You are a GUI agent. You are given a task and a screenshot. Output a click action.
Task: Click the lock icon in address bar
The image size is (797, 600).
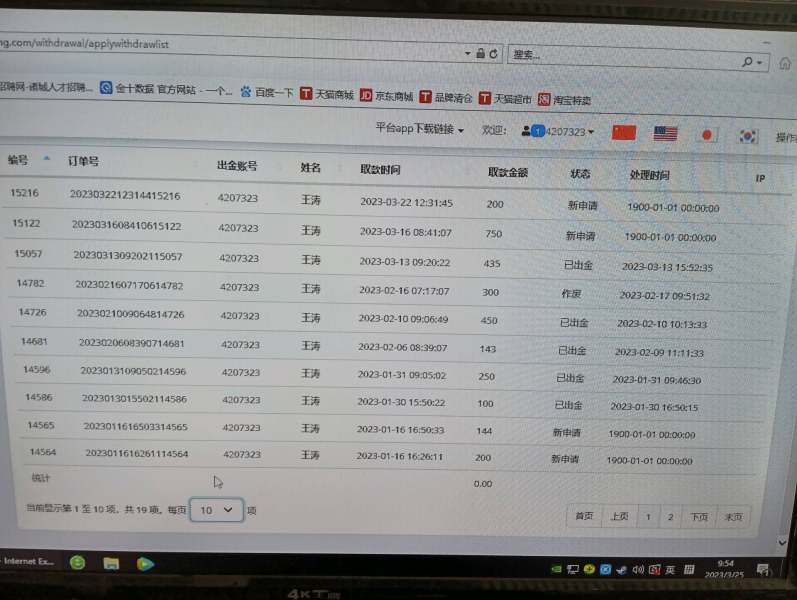tap(480, 53)
